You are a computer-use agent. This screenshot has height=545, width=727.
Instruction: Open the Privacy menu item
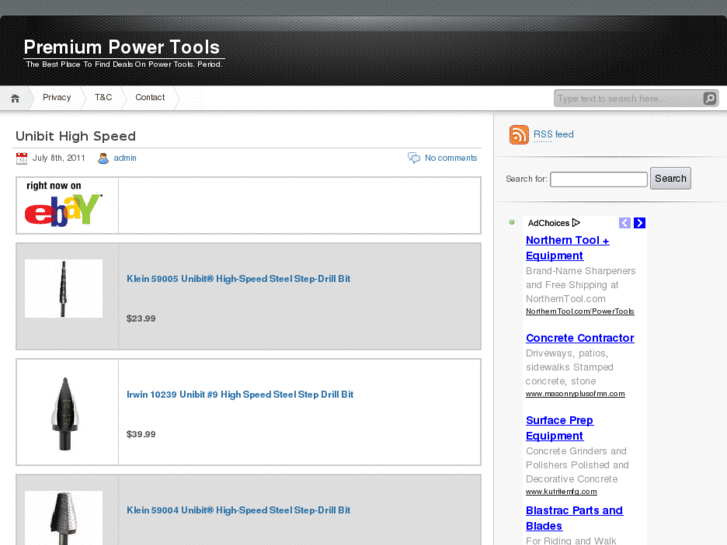[57, 97]
